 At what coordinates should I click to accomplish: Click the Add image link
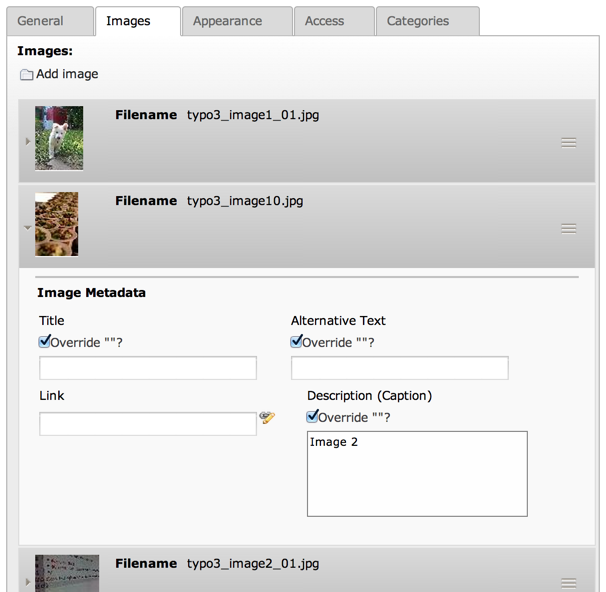tap(67, 74)
